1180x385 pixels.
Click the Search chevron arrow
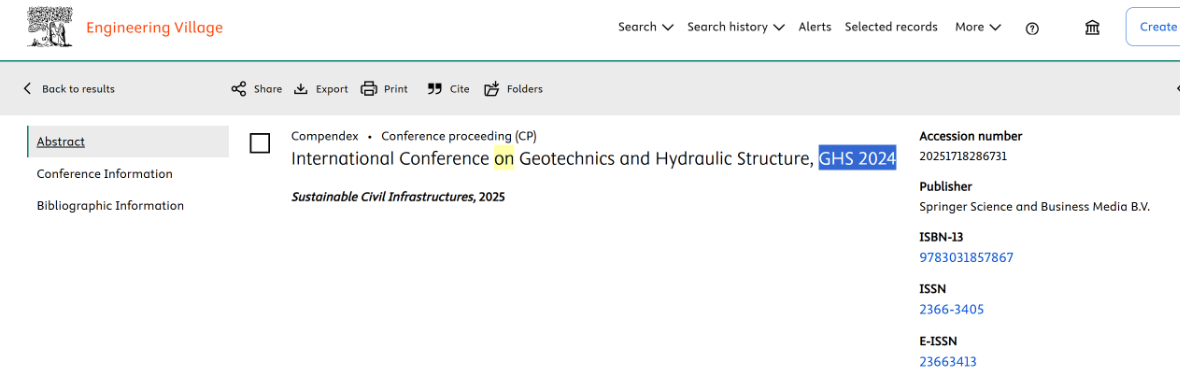668,28
